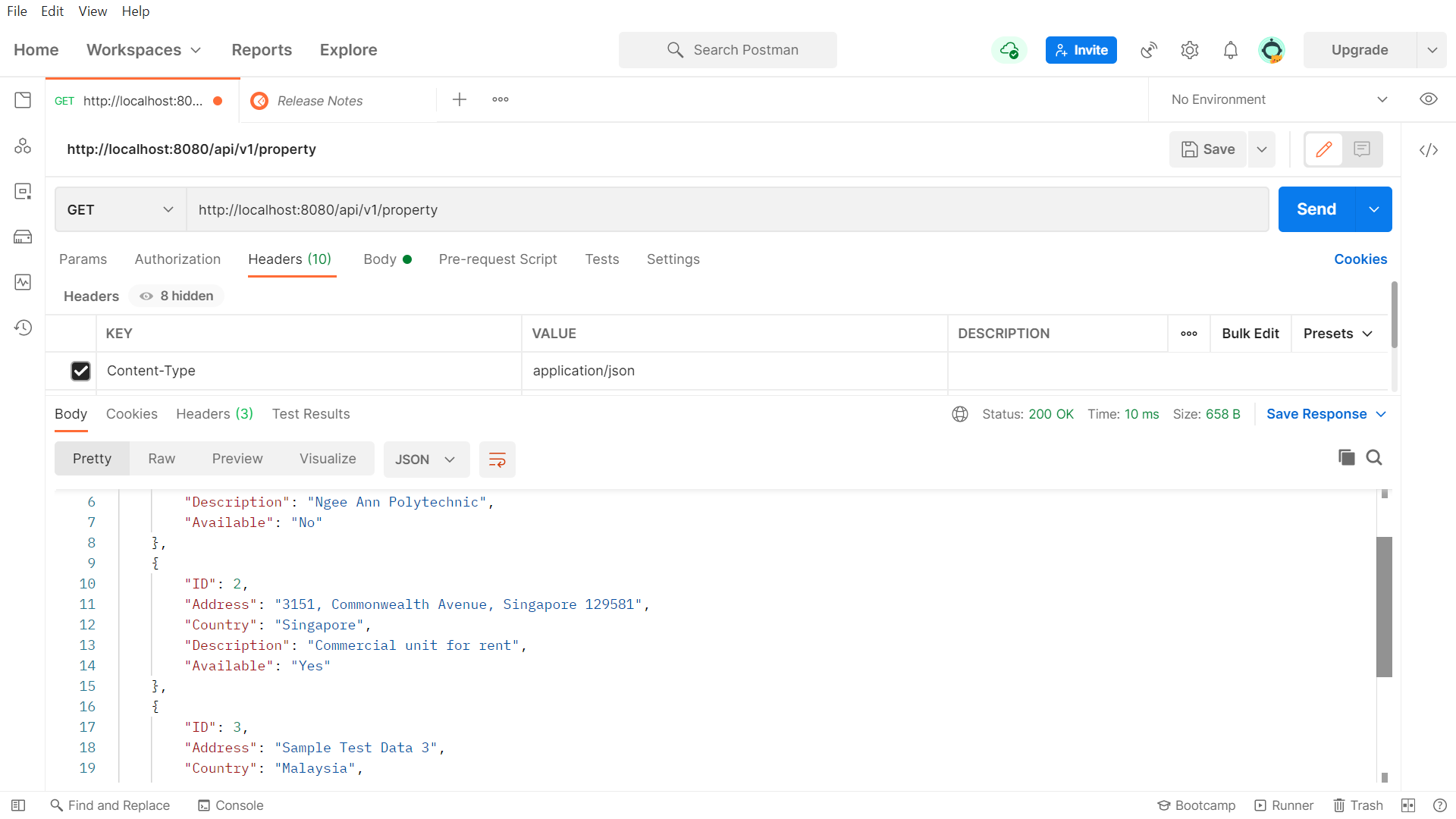The height and width of the screenshot is (819, 1456).
Task: Add a new request tab with plus icon
Action: pos(460,99)
